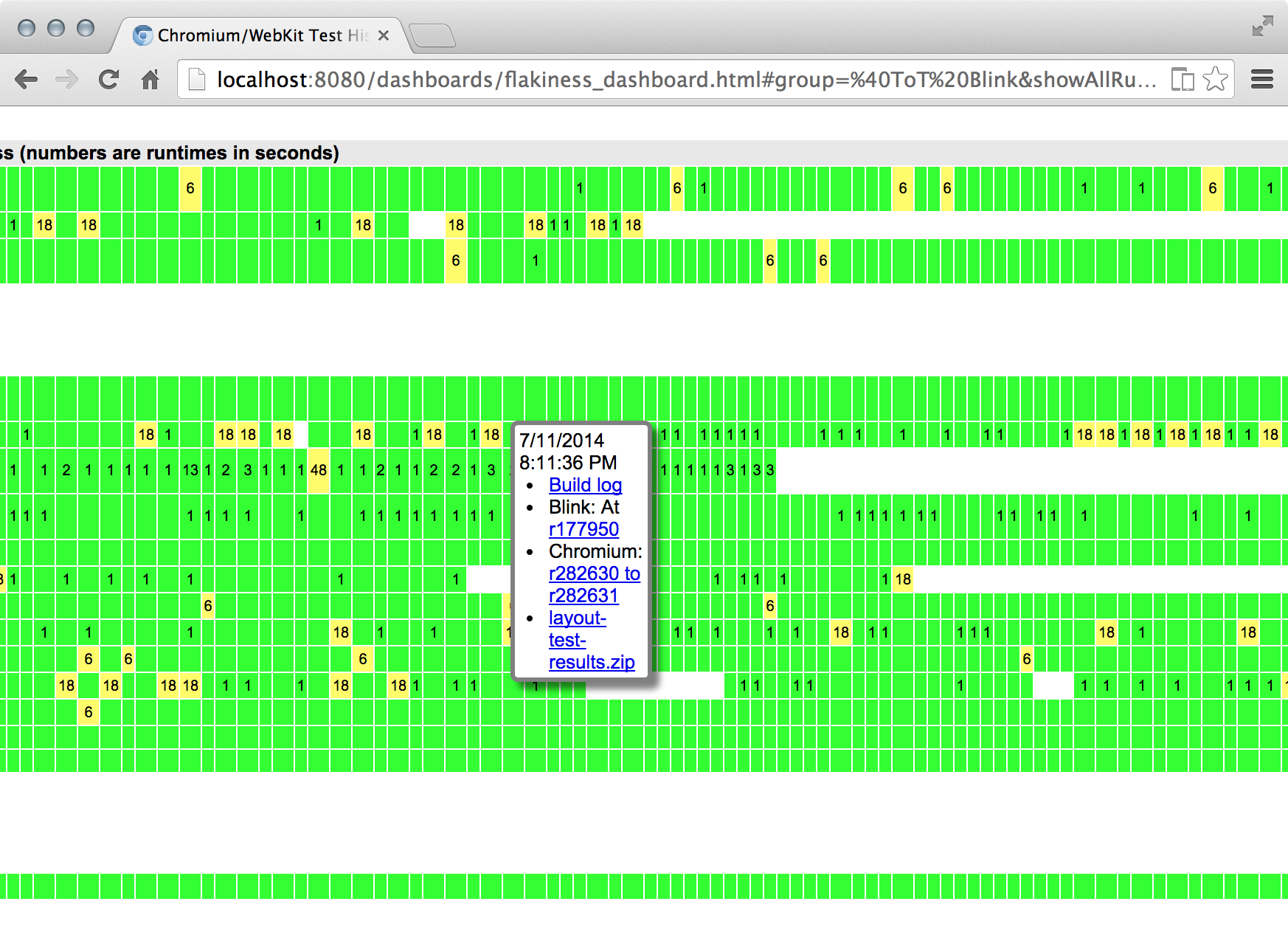Image resolution: width=1288 pixels, height=952 pixels.
Task: Reload the dashboard page
Action: tap(108, 80)
